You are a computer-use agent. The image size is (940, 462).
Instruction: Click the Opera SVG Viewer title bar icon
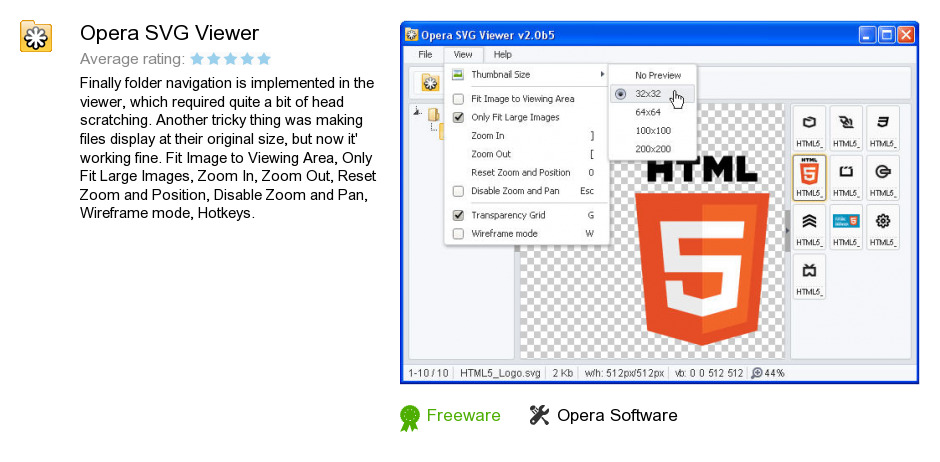point(411,35)
